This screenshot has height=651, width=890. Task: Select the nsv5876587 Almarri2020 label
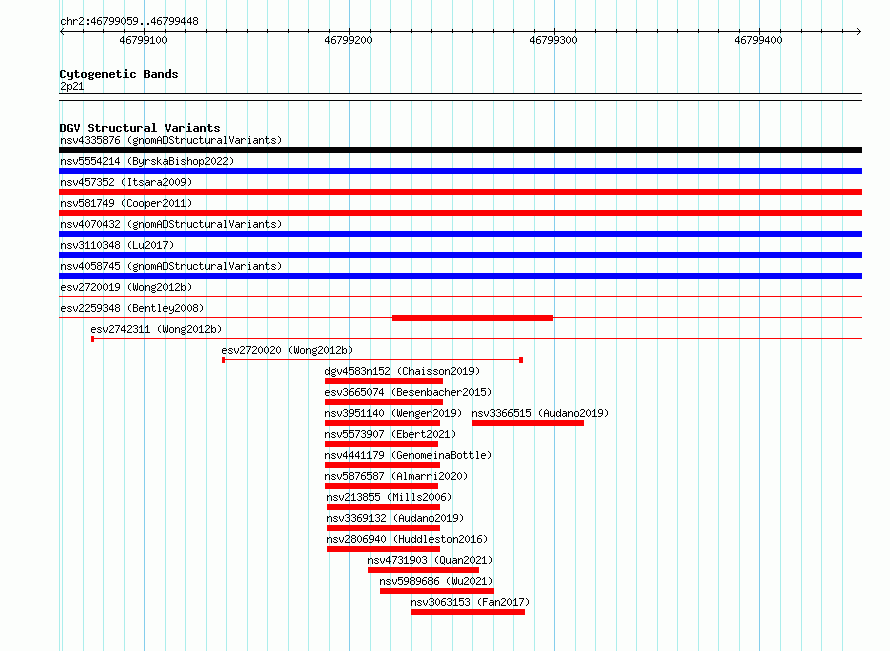tap(396, 476)
